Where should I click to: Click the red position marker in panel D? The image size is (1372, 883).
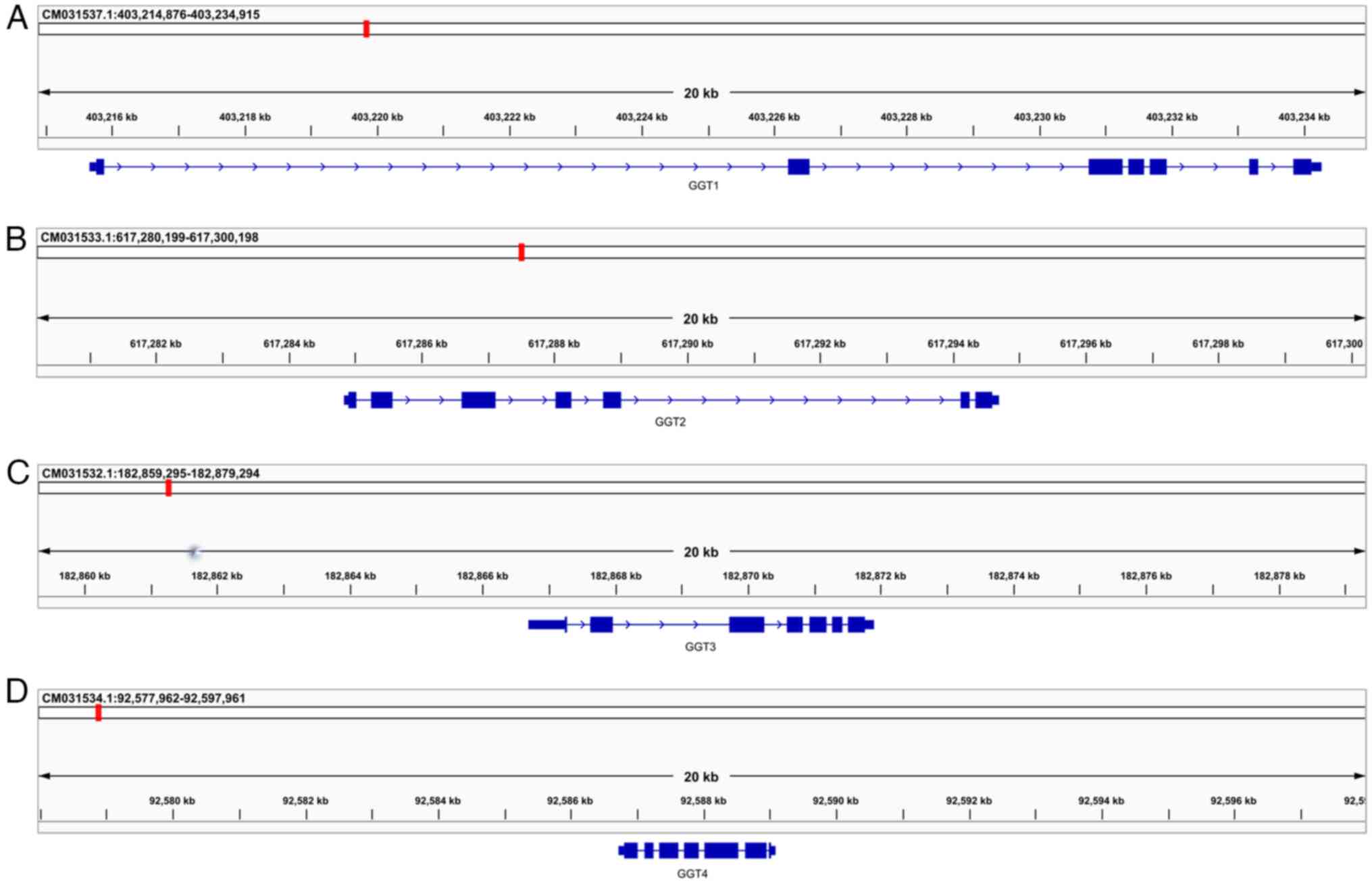(x=98, y=712)
